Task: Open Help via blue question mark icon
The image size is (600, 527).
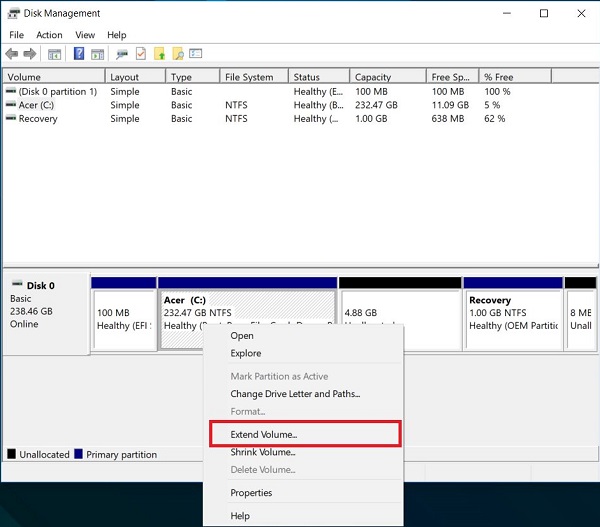Action: 79,54
